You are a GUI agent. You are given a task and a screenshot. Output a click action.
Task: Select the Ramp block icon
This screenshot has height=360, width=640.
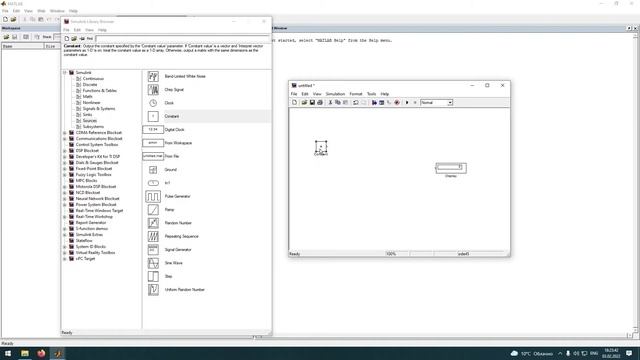(153, 209)
